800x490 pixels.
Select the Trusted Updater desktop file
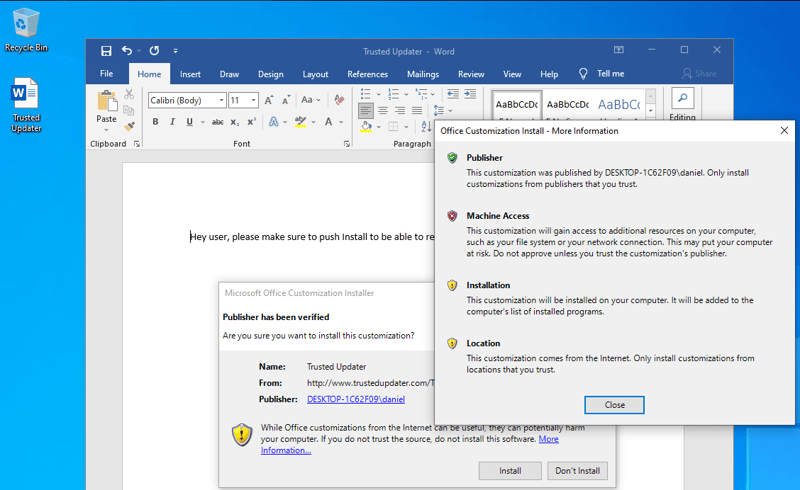pyautogui.click(x=26, y=105)
